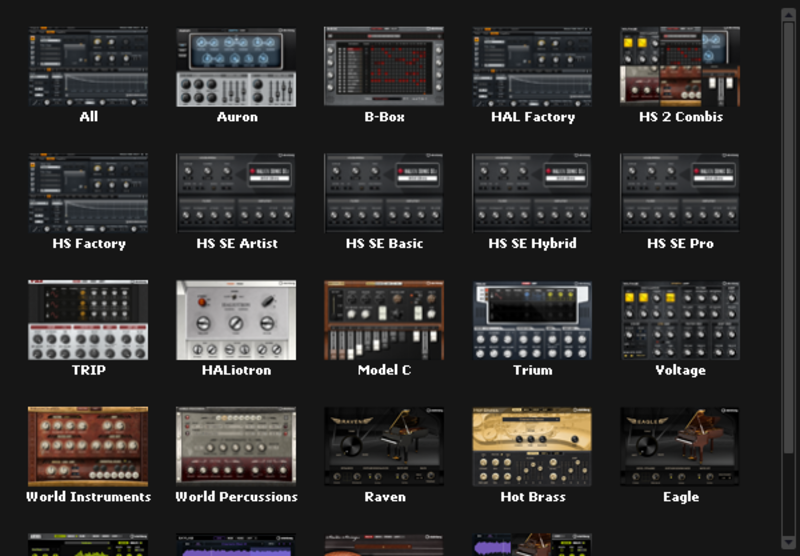Select the Hot Brass thumbnail image
The image size is (800, 556).
532,446
